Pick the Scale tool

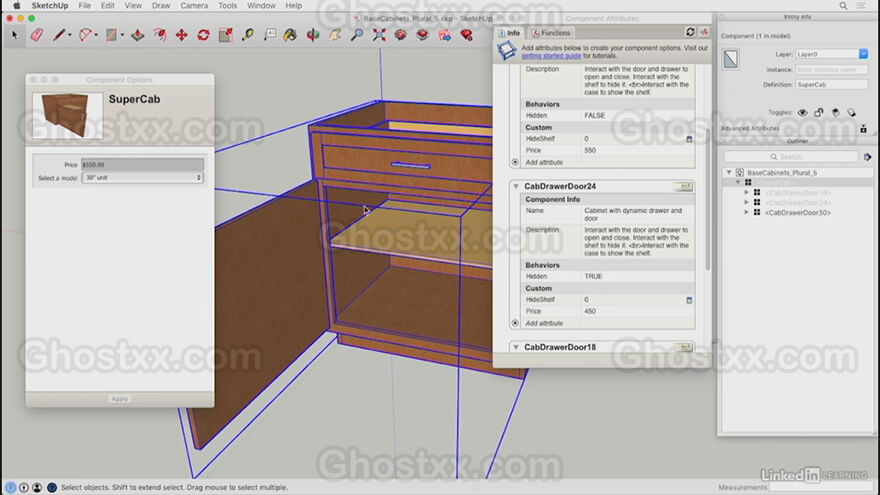click(x=226, y=35)
